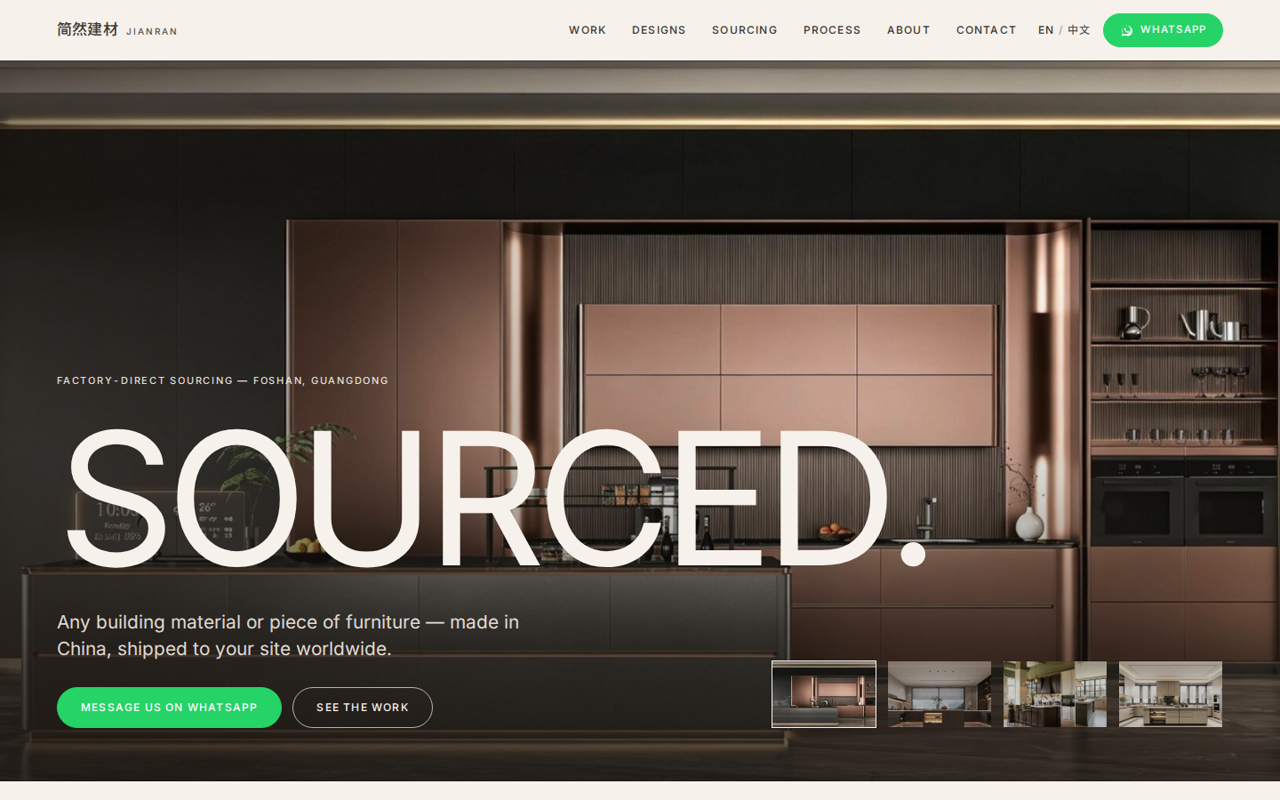Viewport: 1280px width, 800px height.
Task: Select the first copper kitchen thumbnail
Action: tap(824, 694)
